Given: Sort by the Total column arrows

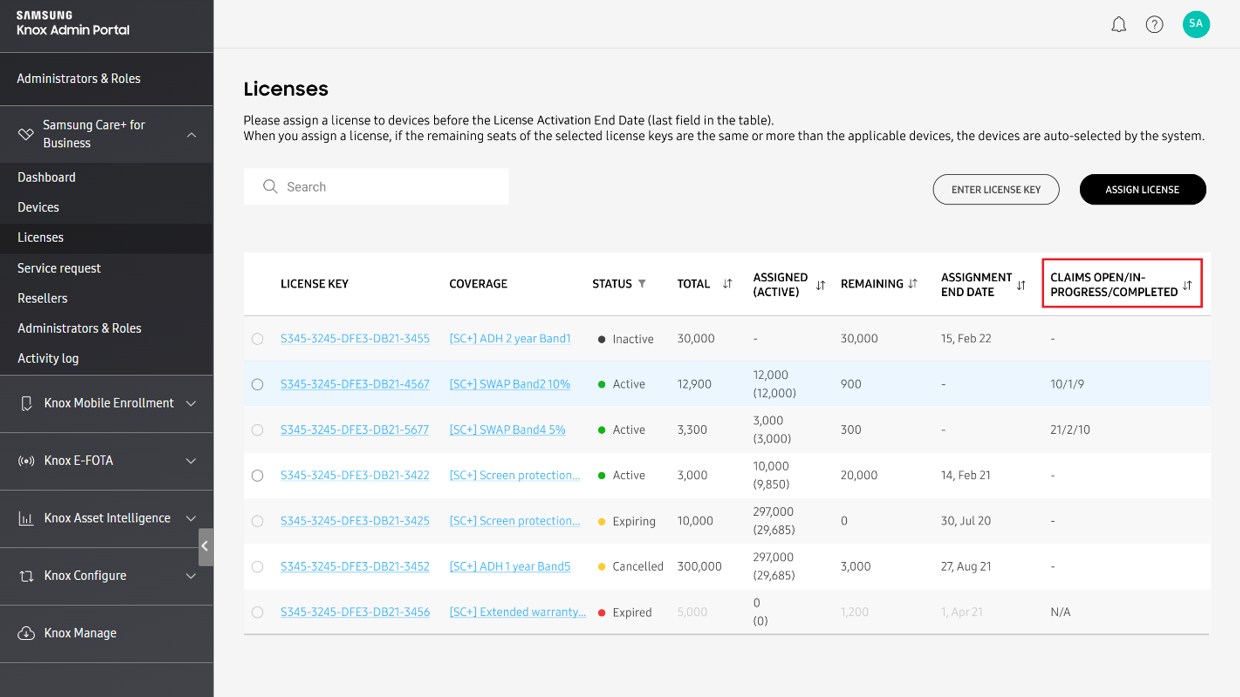Looking at the screenshot, I should click(727, 284).
